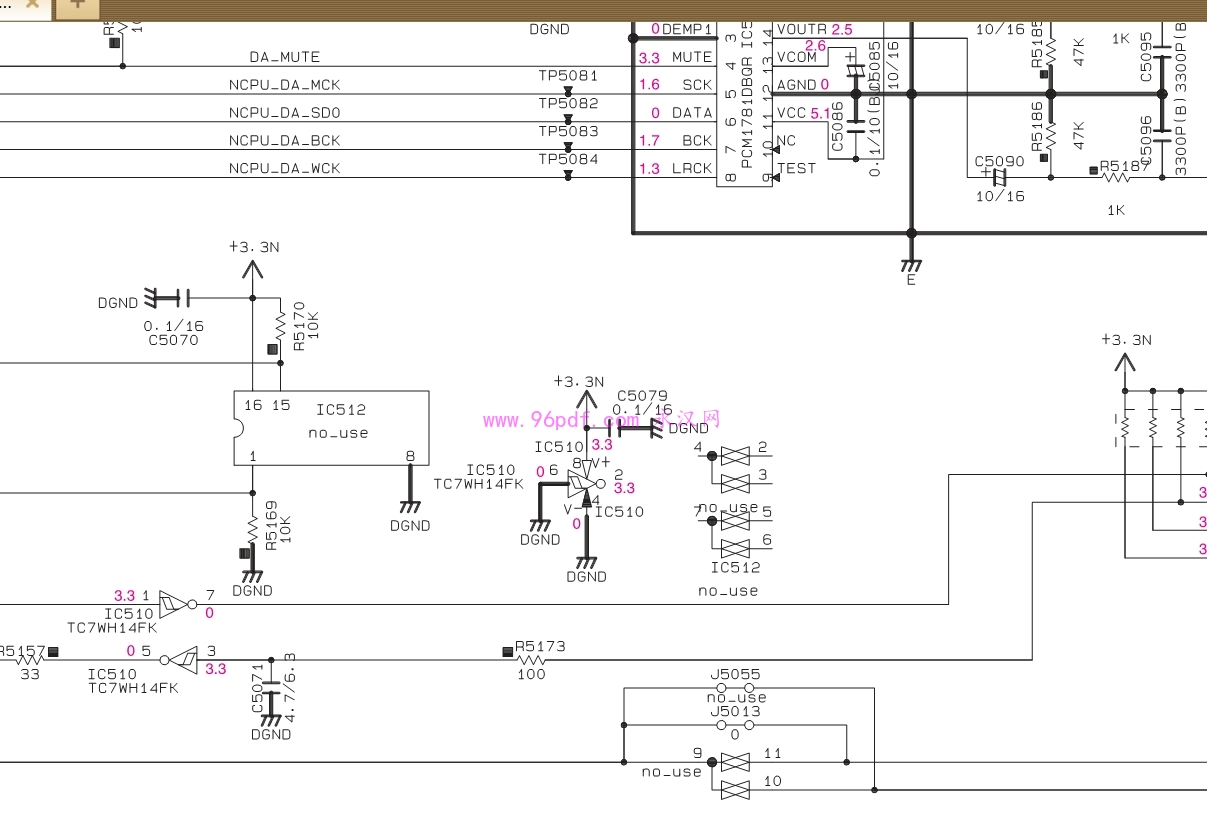
Task: Click the NCPU_DA_MCK signal label
Action: pyautogui.click(x=284, y=85)
